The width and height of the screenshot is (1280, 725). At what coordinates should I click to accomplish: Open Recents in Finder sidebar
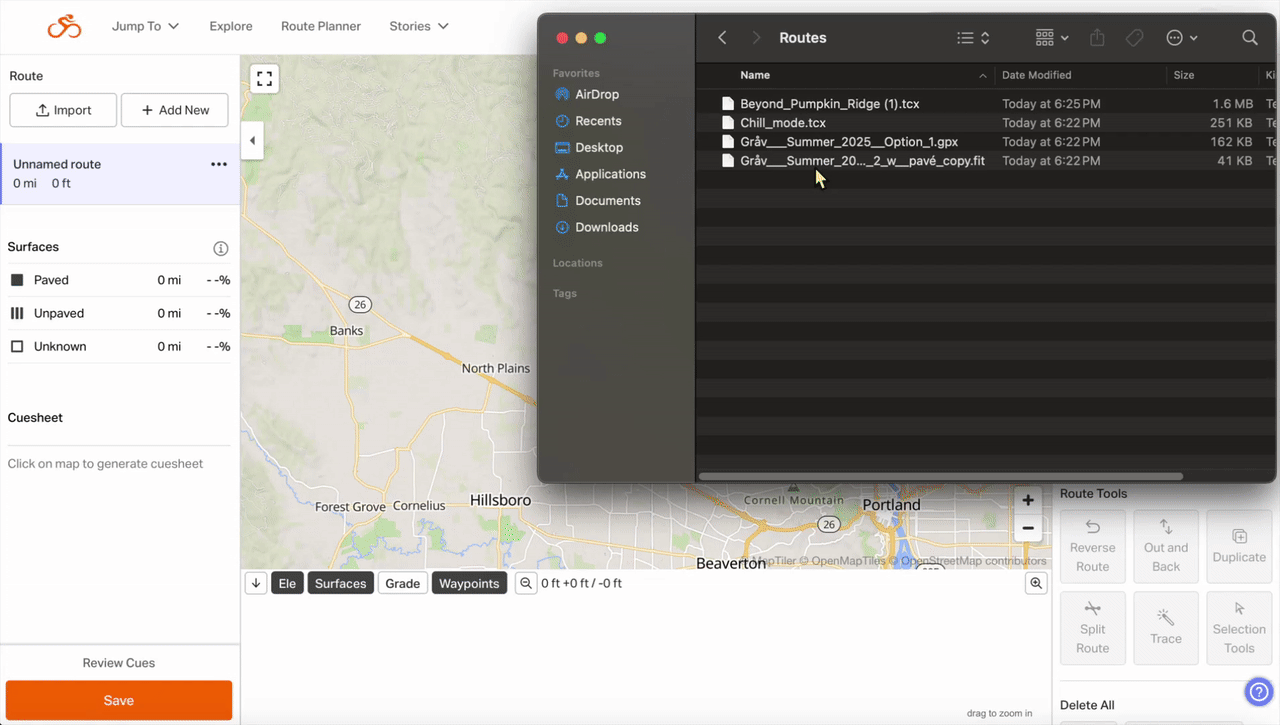[598, 121]
